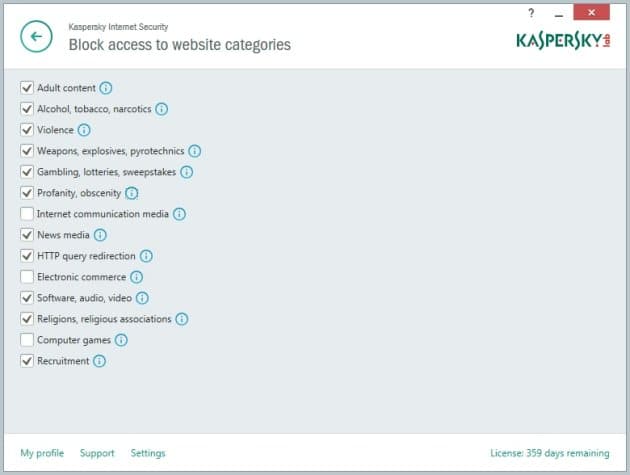
Task: Open info icon next to Adult content
Action: [x=106, y=88]
